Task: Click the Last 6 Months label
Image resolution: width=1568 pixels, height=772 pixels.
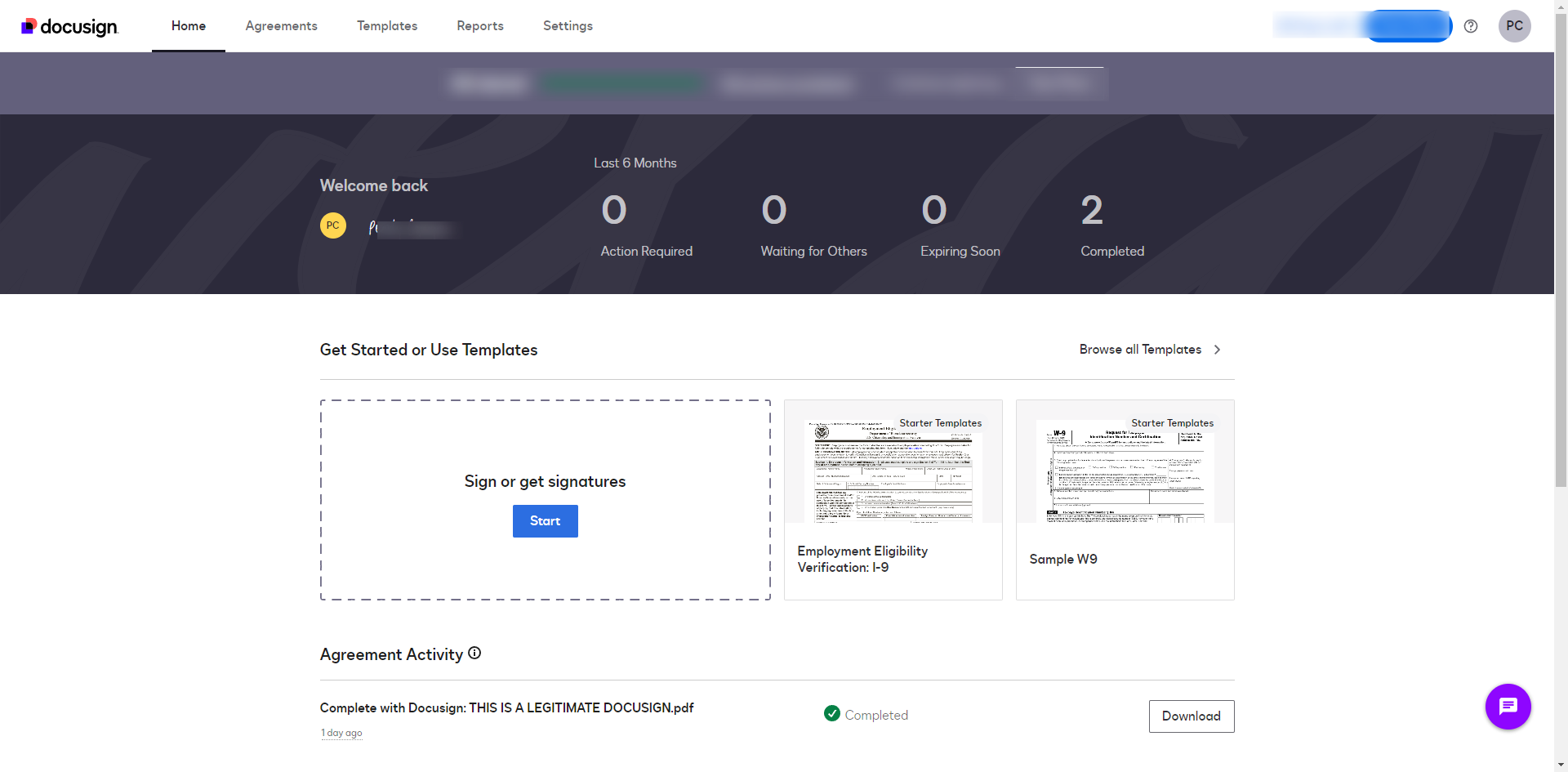Action: (x=635, y=163)
